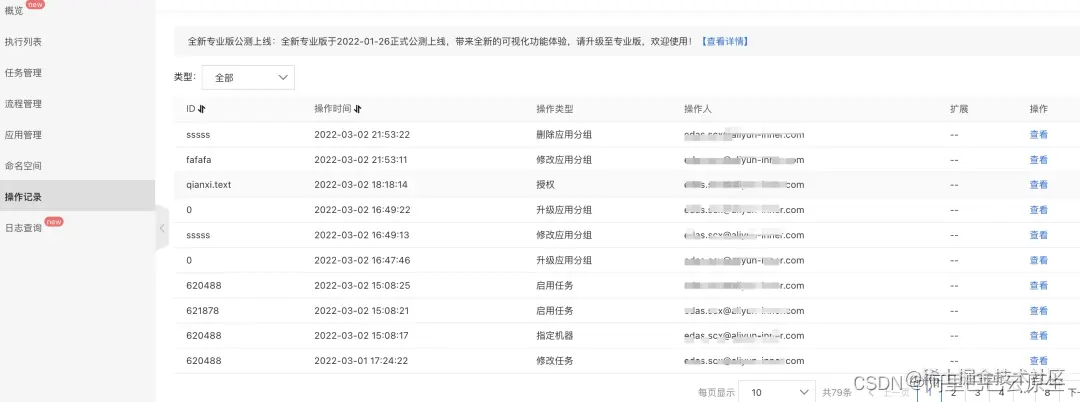This screenshot has height=402, width=1080.
Task: Click 查看 for the 15:08:25 启用任务 record
Action: [1039, 285]
